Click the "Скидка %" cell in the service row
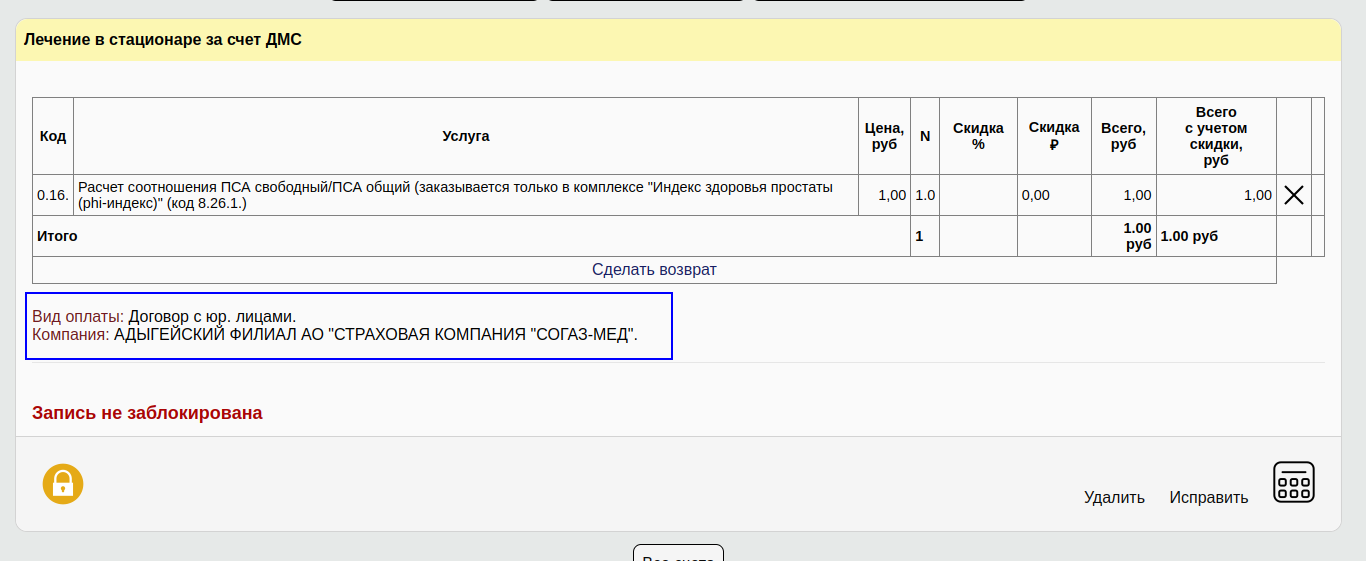 pos(978,195)
